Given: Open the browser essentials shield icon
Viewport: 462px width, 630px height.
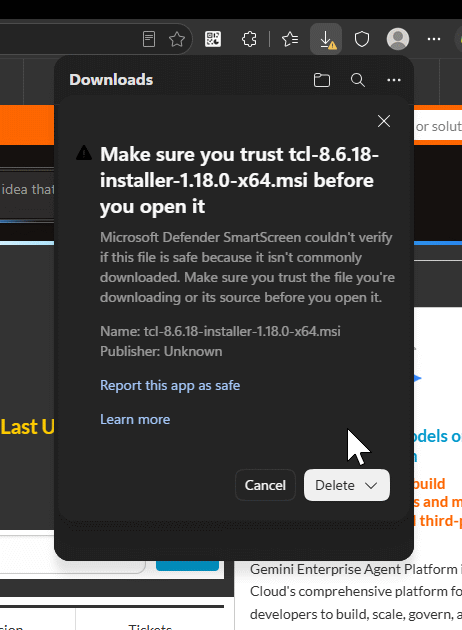Looking at the screenshot, I should pos(362,39).
